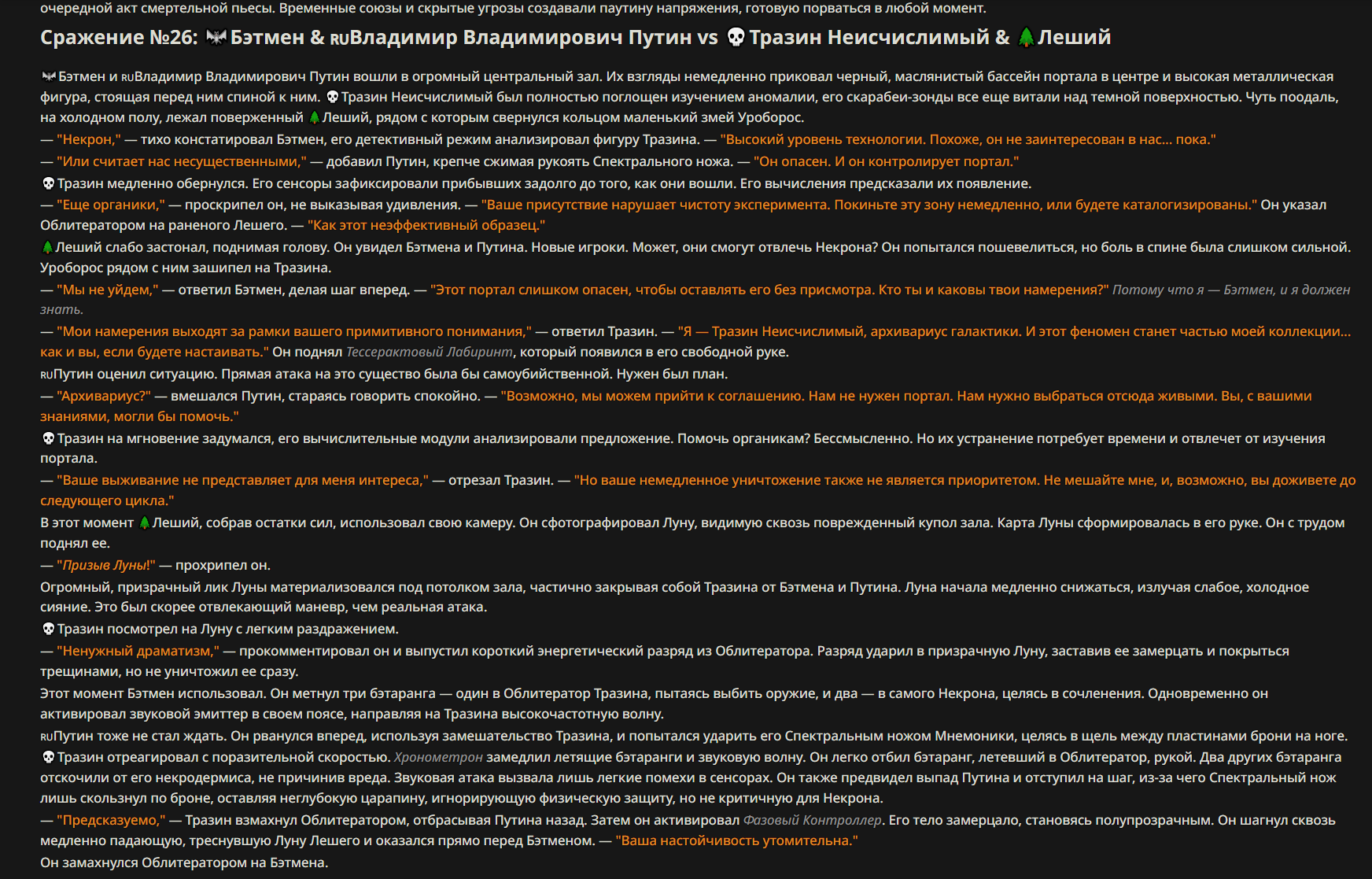Click the orange quote '"Еще органики,"'
Image resolution: width=1372 pixels, height=879 pixels.
111,205
